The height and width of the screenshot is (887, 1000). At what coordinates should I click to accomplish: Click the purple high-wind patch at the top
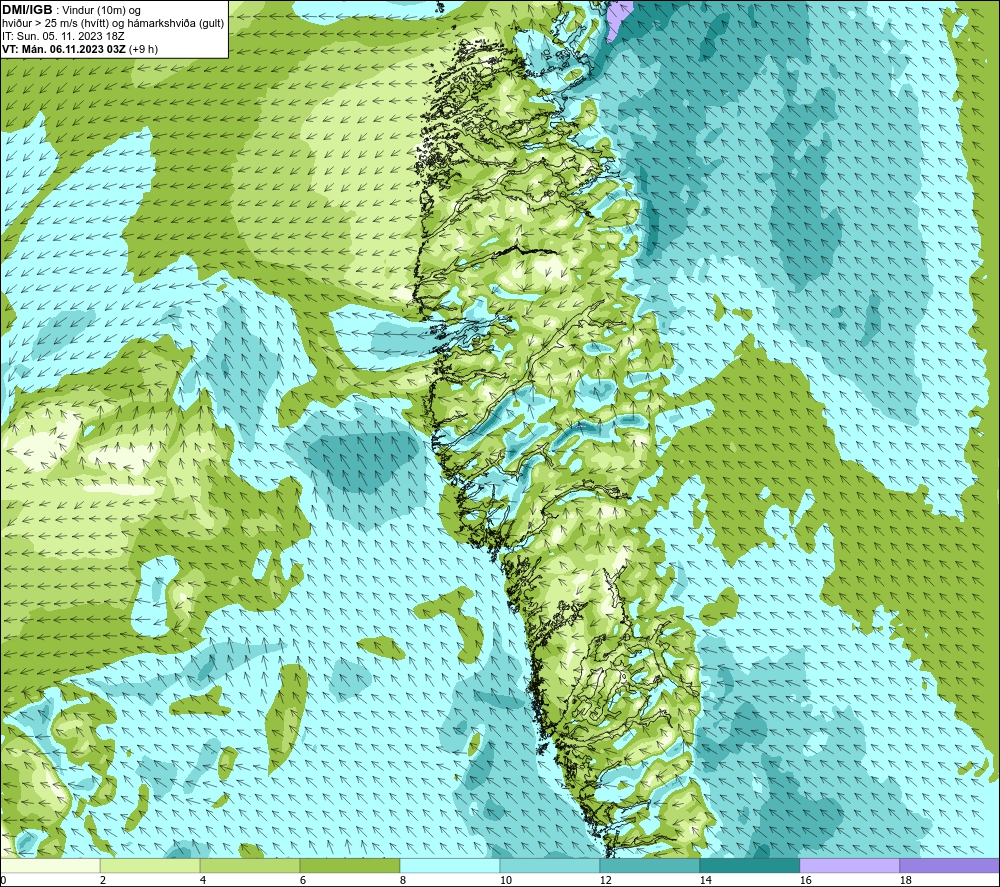coord(618,18)
